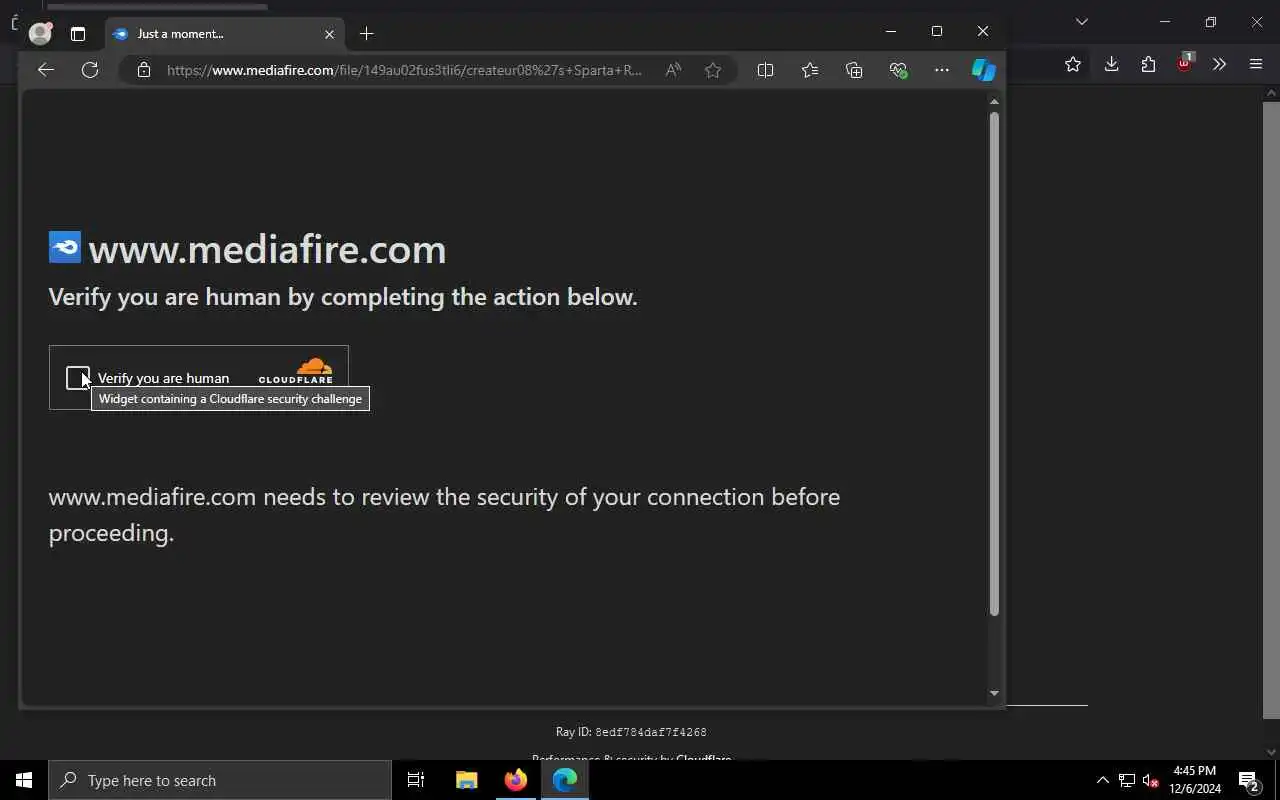Open the Collections icon in Edge
This screenshot has height=800, width=1280.
point(854,70)
